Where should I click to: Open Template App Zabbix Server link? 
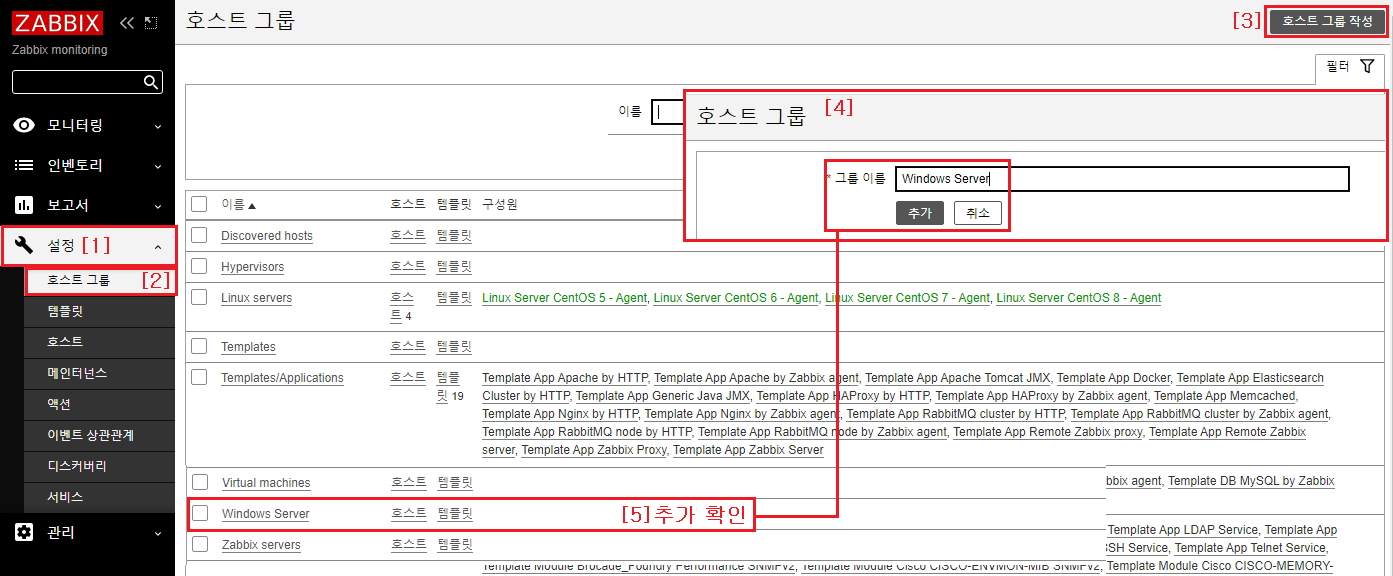tap(748, 450)
